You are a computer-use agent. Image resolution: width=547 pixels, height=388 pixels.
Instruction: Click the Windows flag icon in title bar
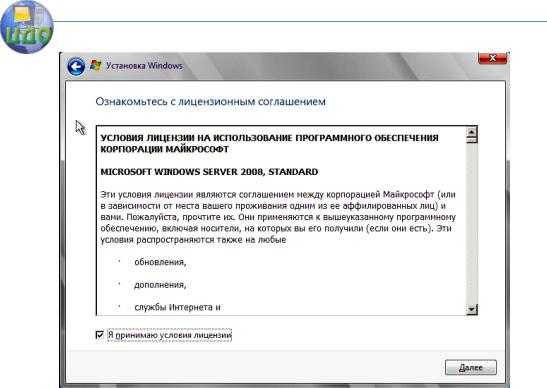96,65
